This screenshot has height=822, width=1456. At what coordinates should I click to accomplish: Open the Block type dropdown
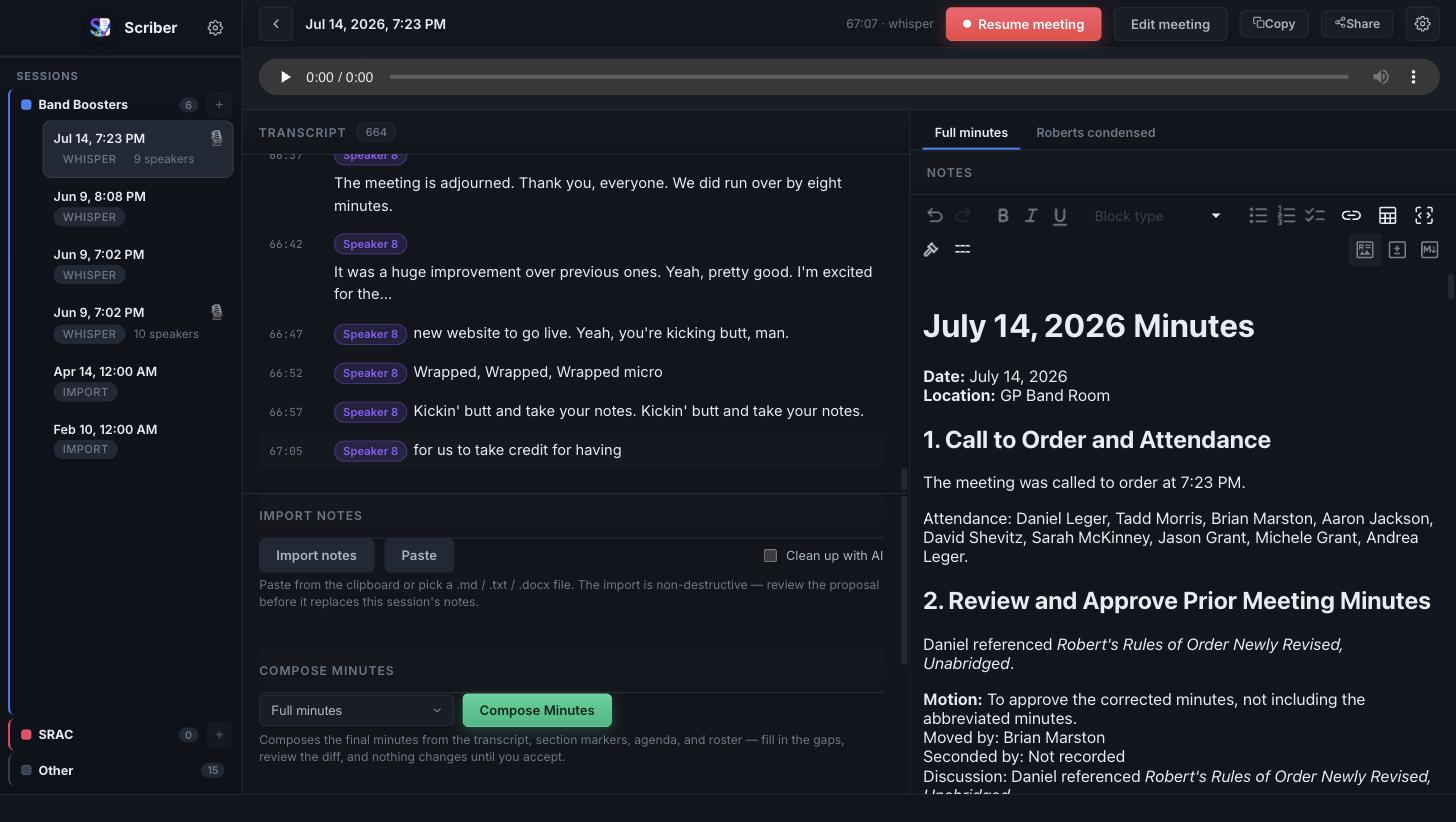[x=1156, y=216]
